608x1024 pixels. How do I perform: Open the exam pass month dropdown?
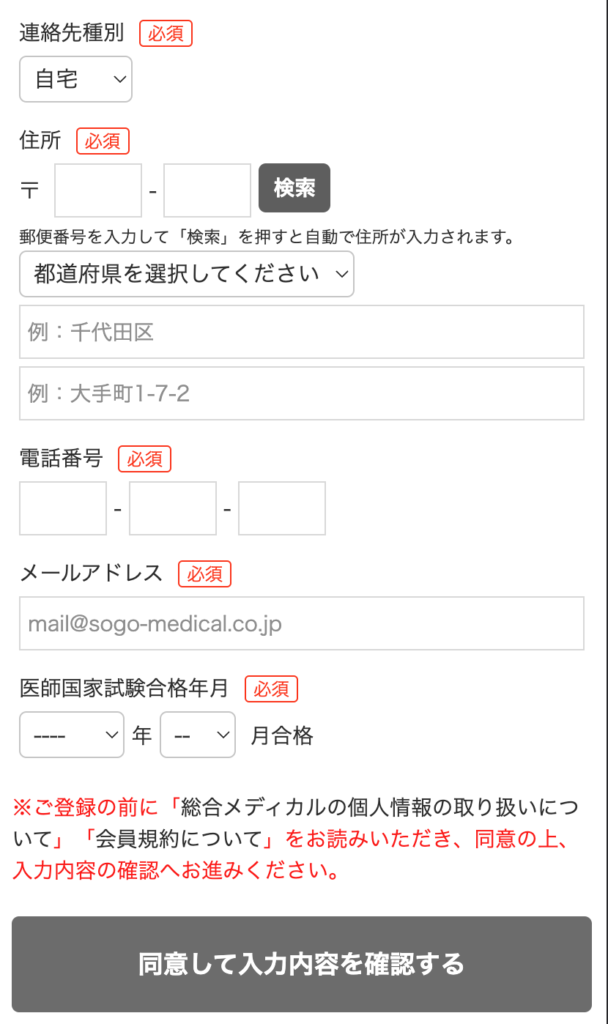197,736
